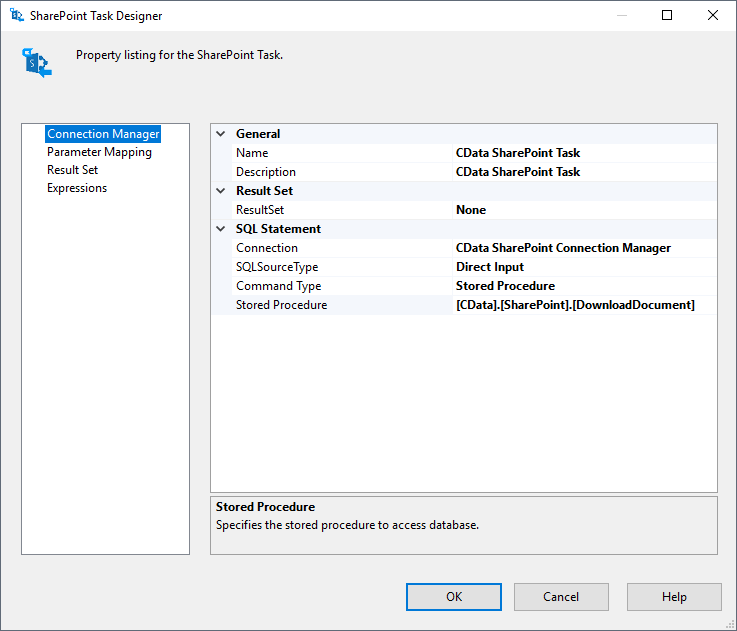Edit the Description property value
The width and height of the screenshot is (737, 631).
click(x=584, y=172)
